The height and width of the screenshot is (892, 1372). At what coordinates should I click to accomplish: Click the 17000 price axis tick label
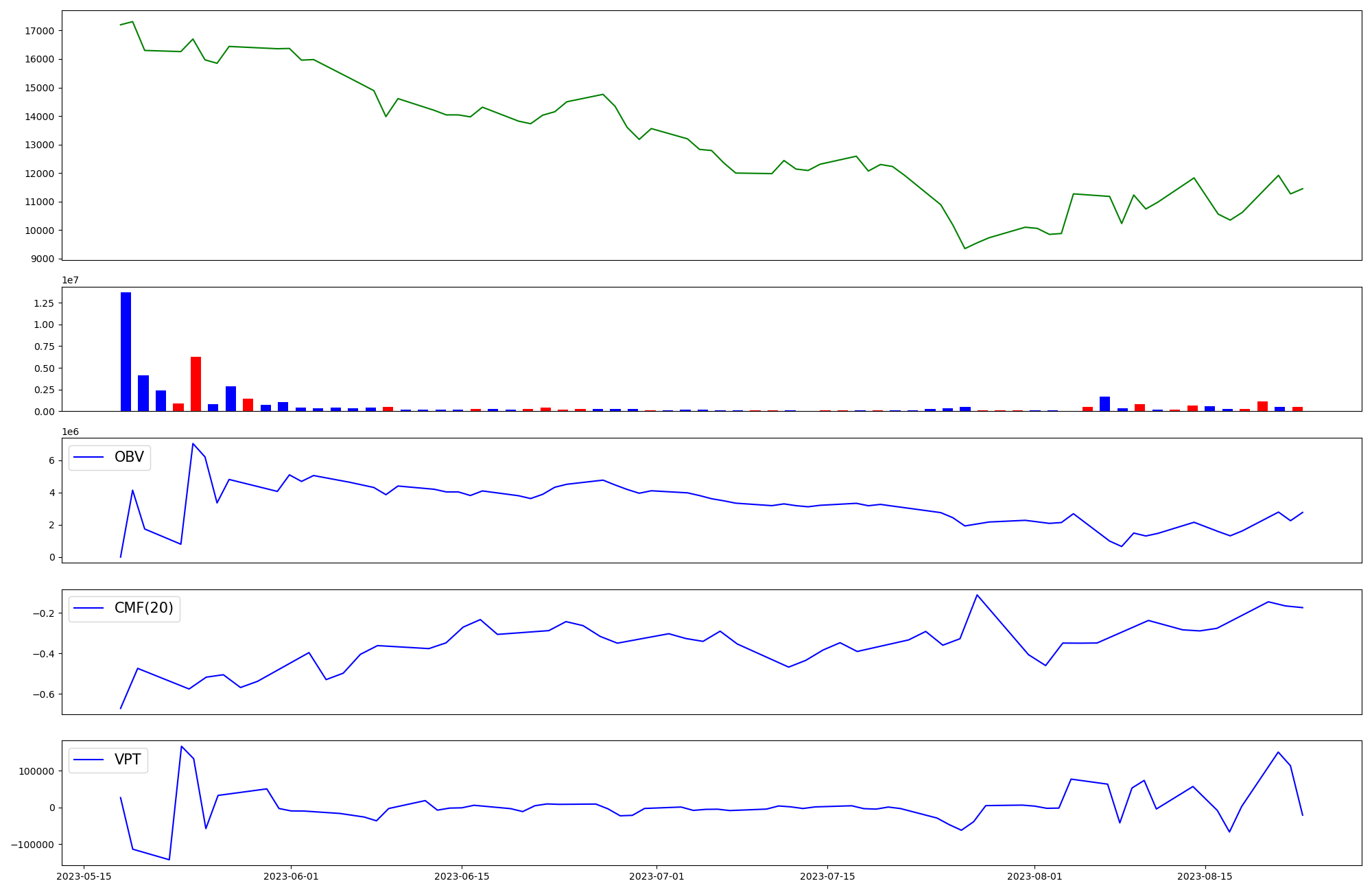coord(39,31)
